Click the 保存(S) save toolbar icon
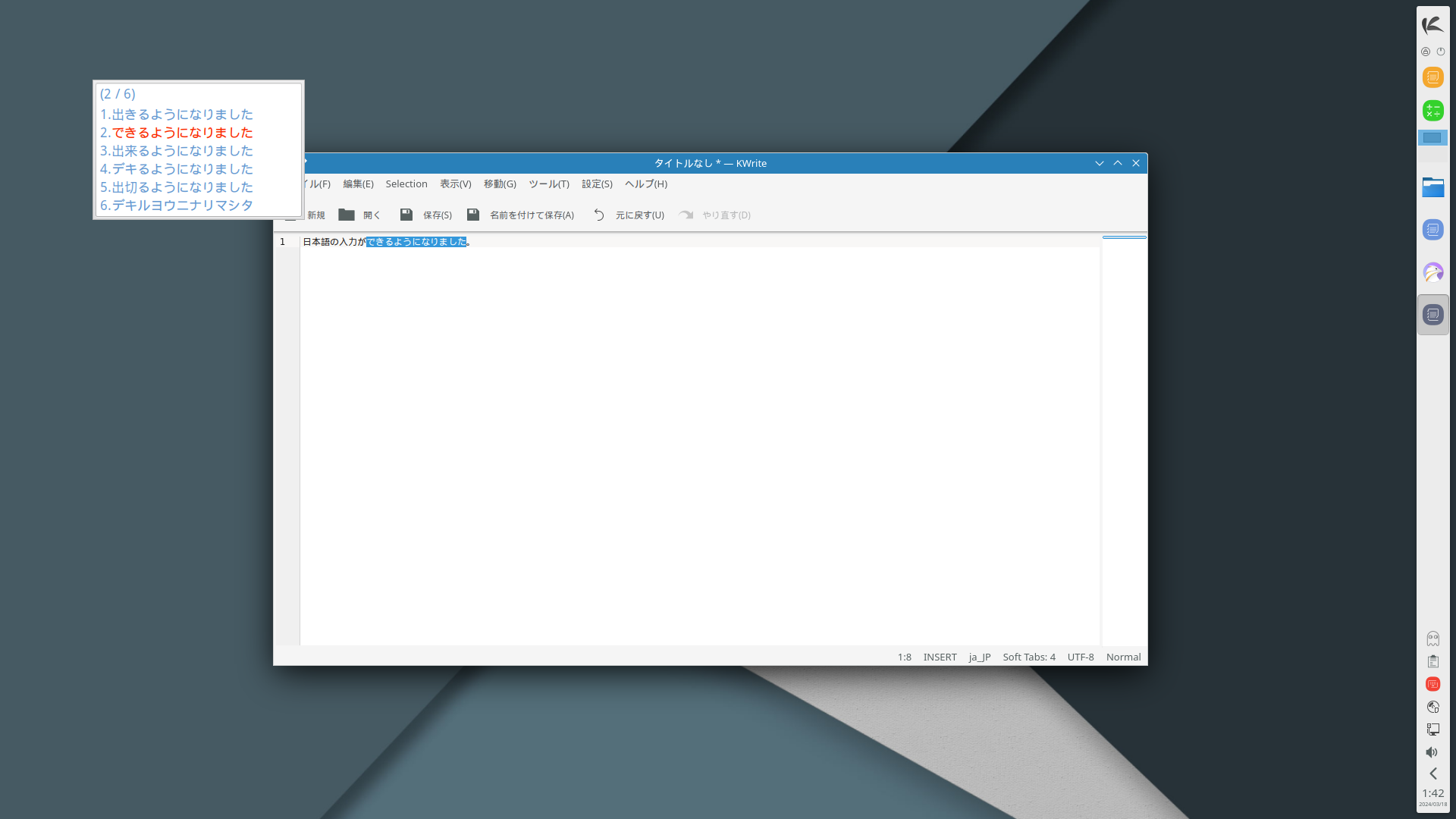This screenshot has height=819, width=1456. coord(406,215)
